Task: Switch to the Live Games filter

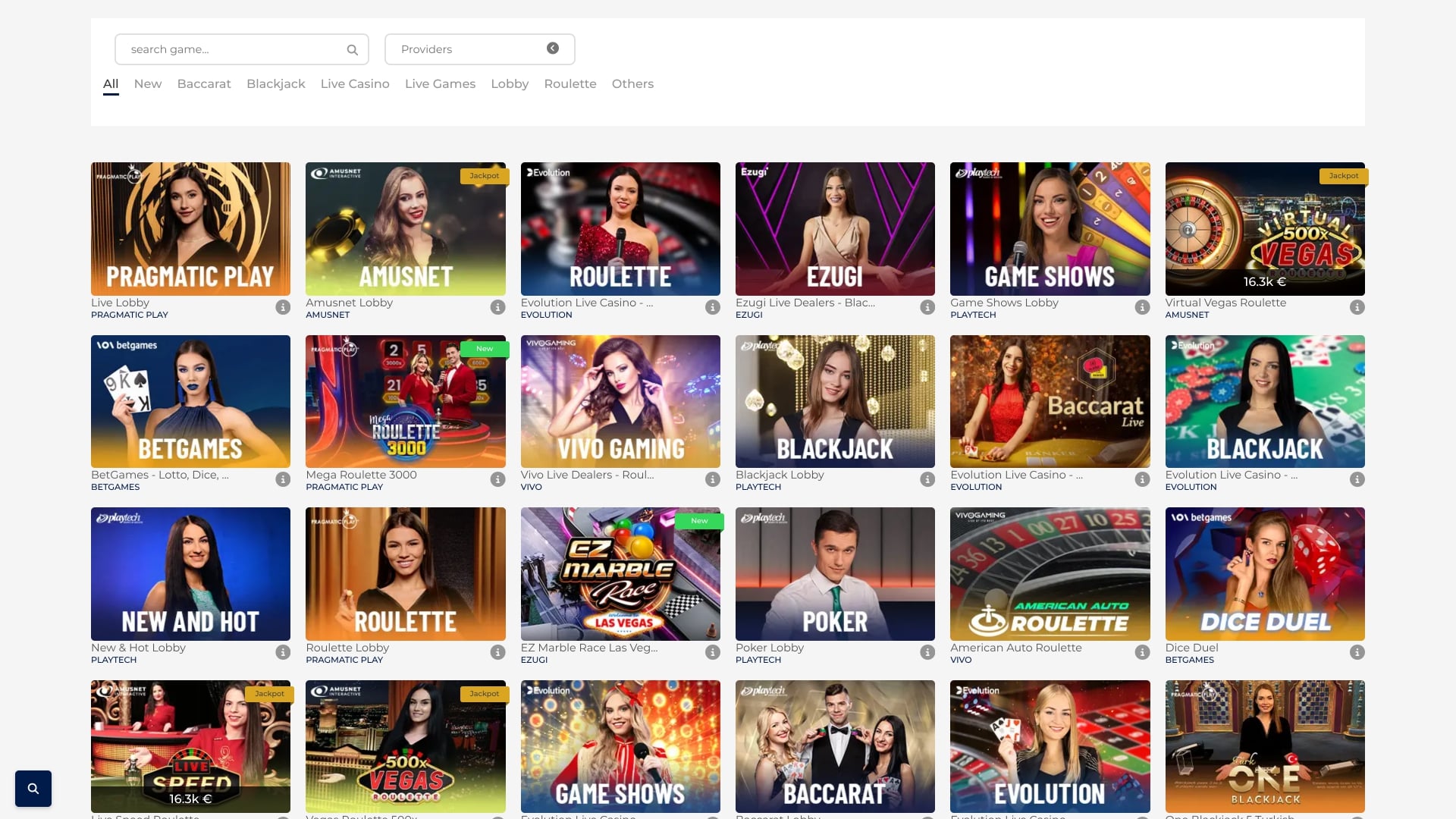Action: point(440,83)
